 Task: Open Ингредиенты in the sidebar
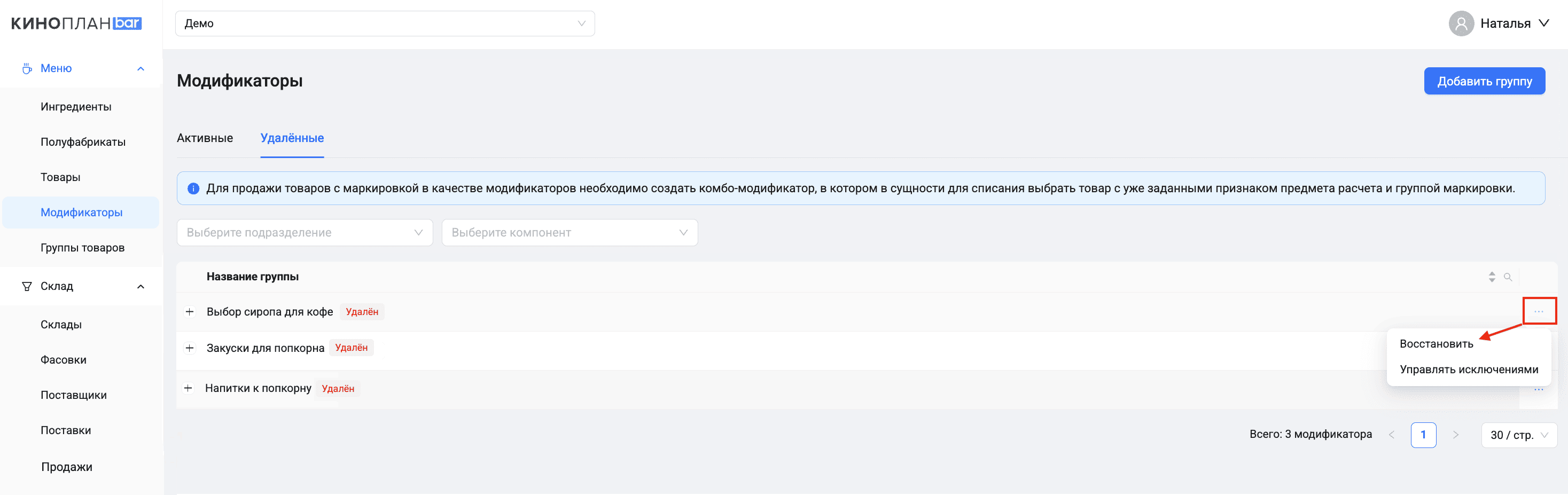point(76,107)
